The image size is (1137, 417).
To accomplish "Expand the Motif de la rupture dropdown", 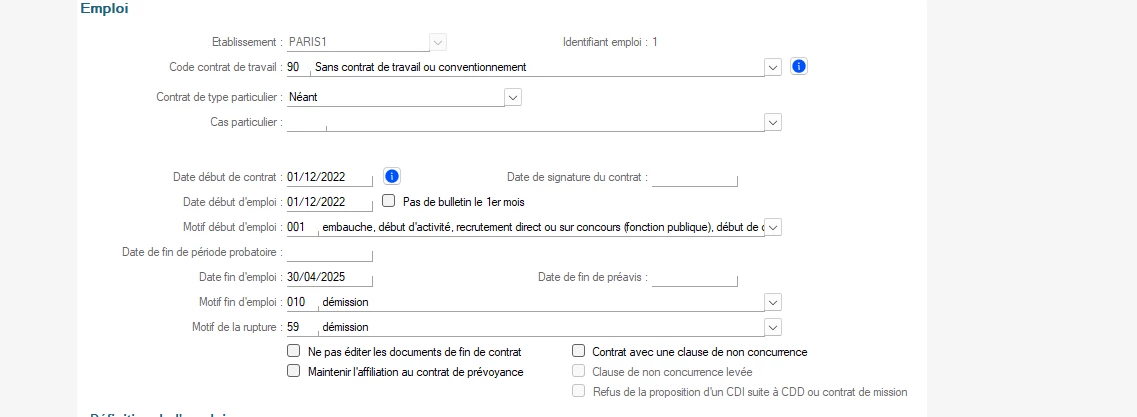I will point(773,327).
